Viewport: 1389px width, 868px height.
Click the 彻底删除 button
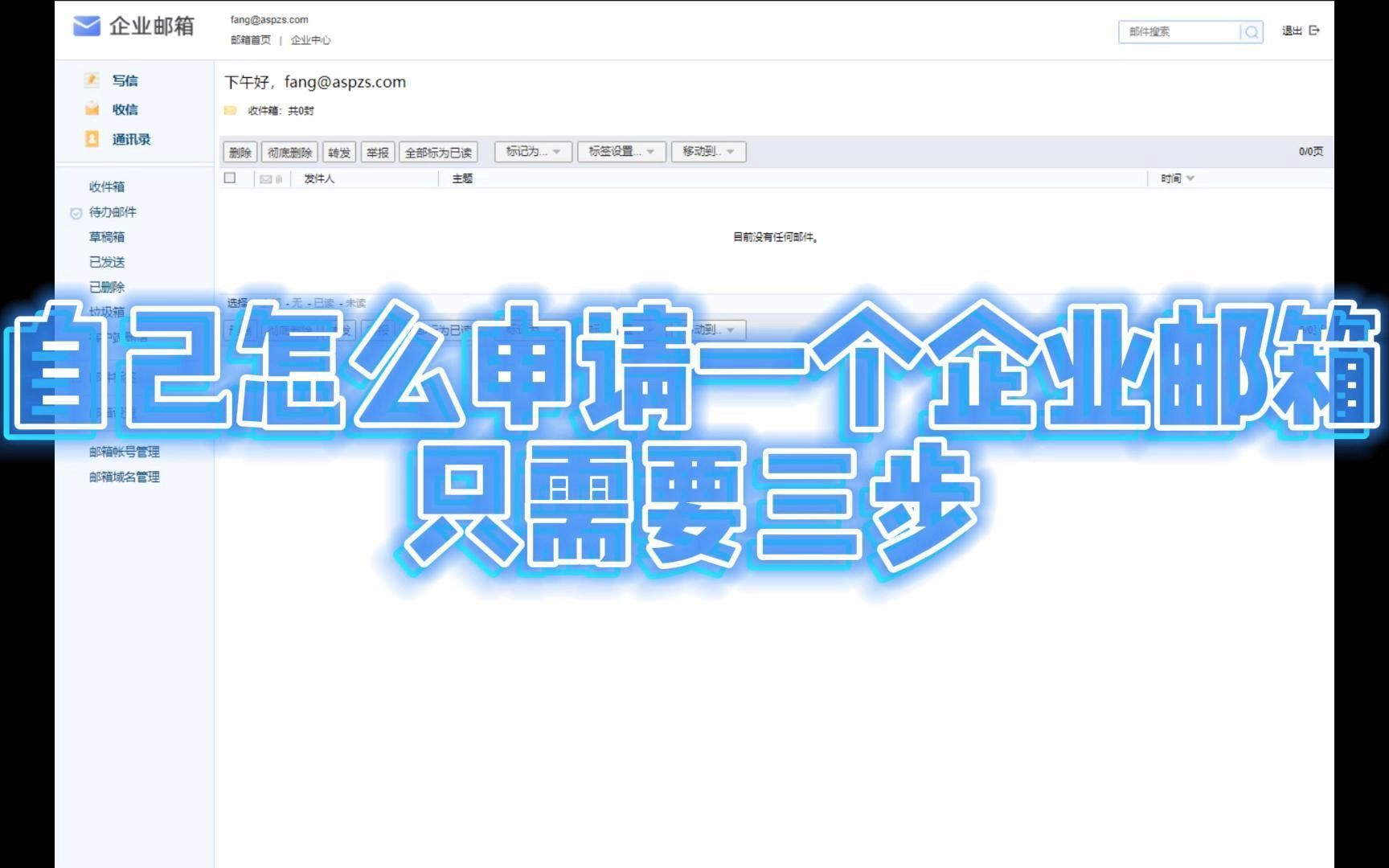tap(289, 152)
